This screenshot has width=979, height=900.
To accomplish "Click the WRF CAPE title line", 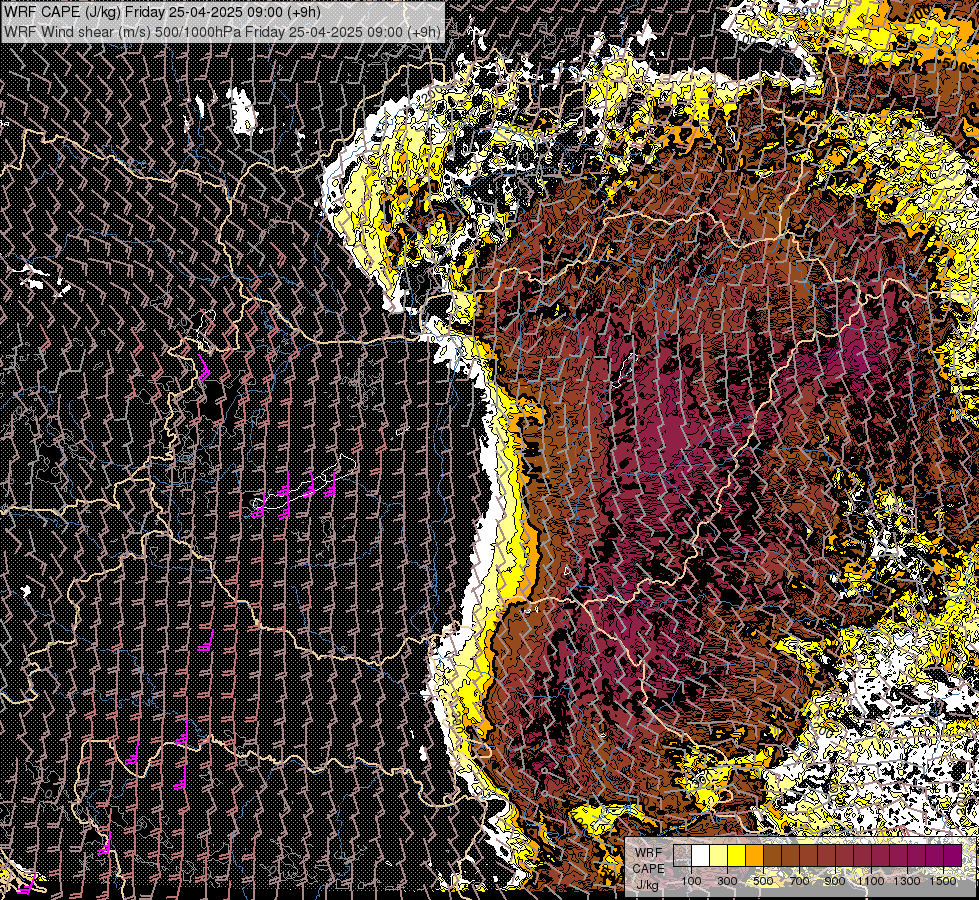I will coord(162,11).
